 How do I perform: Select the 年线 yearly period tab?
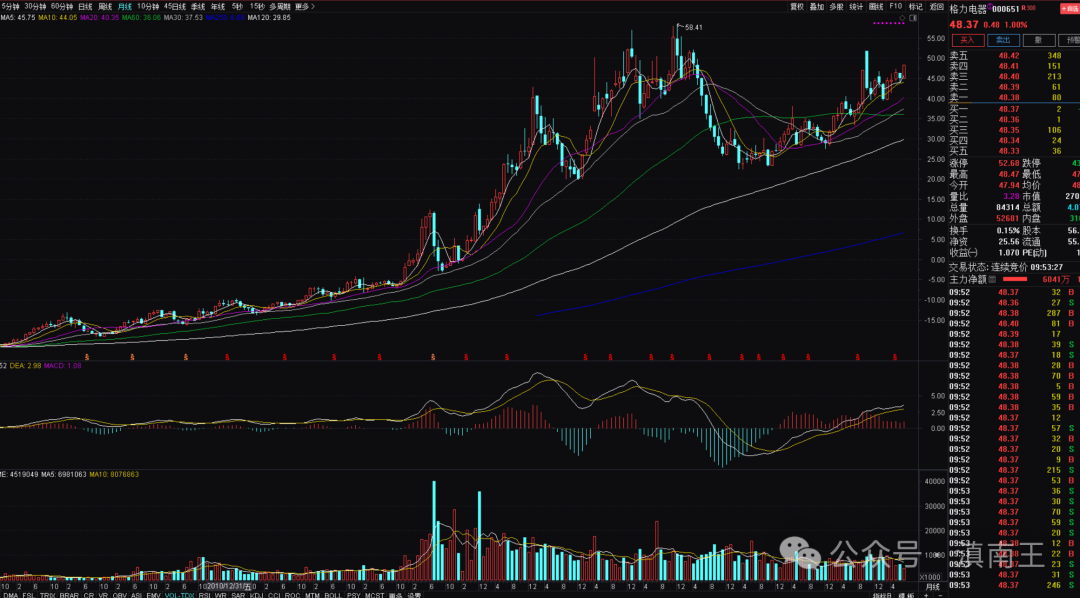click(x=218, y=6)
